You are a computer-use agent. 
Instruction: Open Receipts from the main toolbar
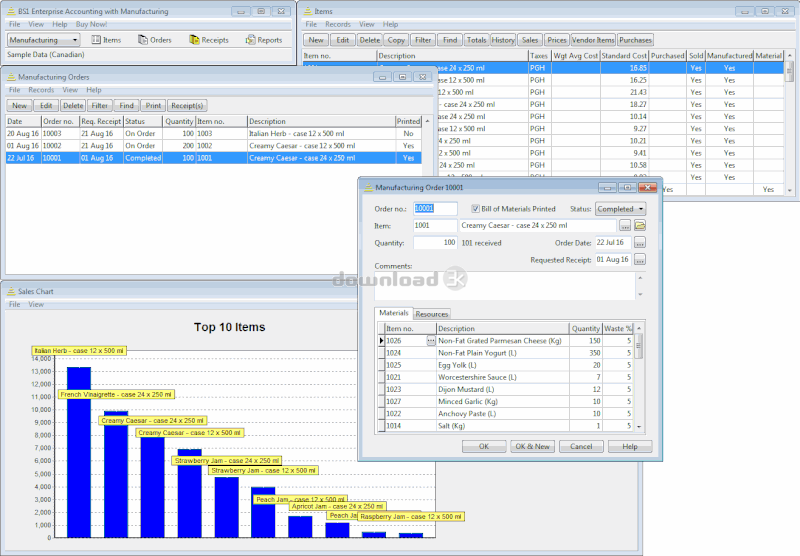click(x=208, y=40)
